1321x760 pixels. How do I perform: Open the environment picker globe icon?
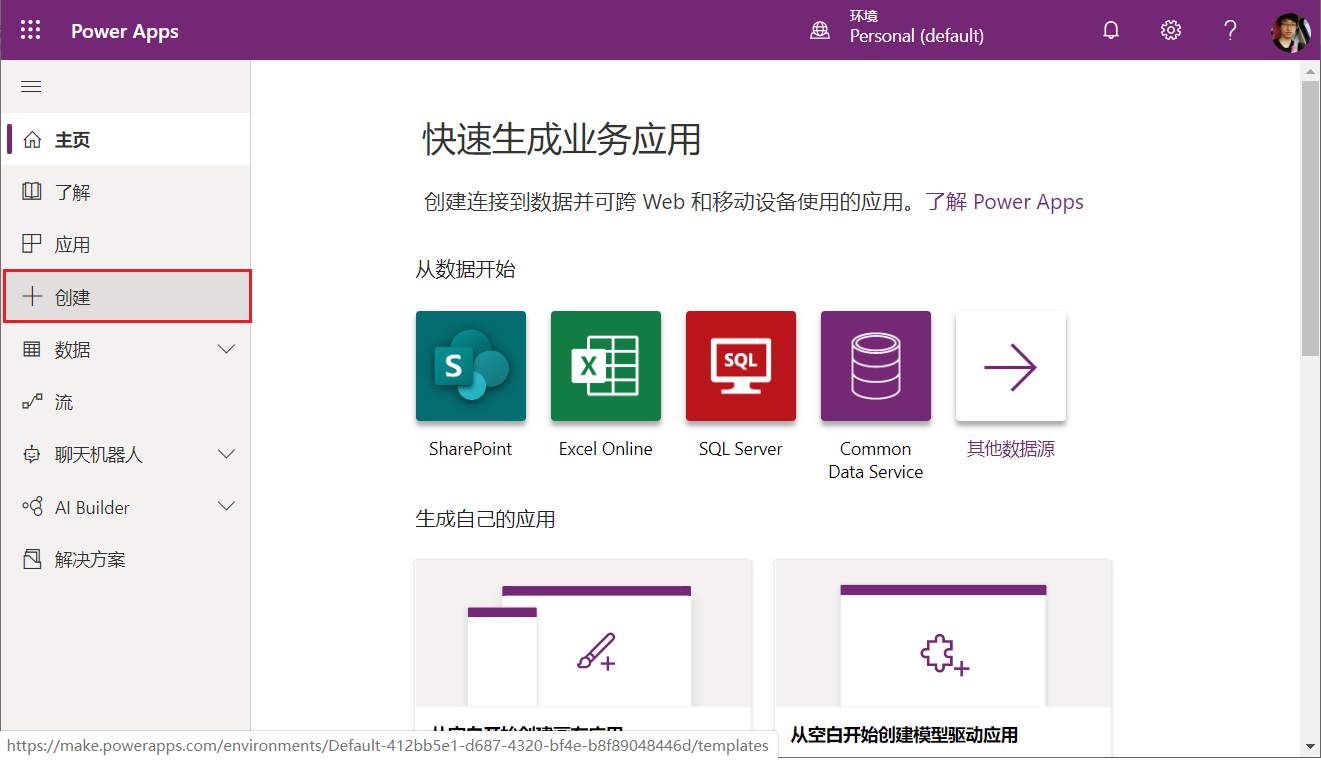pyautogui.click(x=820, y=30)
